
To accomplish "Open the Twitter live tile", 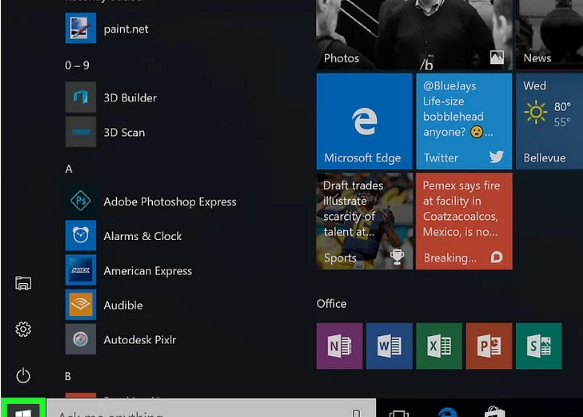I will 464,121.
